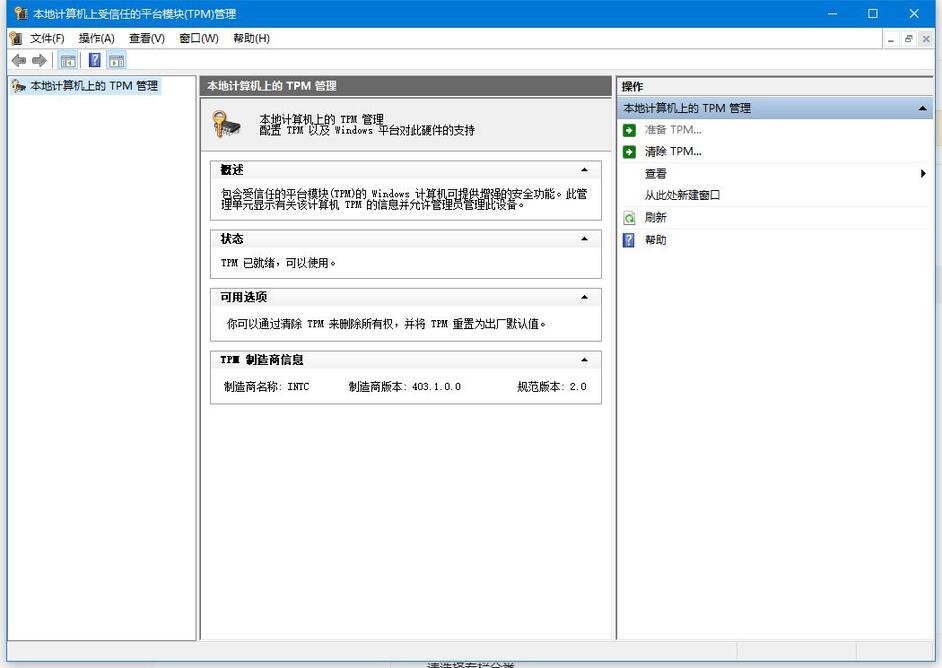
Task: Expand the 查看 submenu arrow in actions pane
Action: tap(923, 174)
